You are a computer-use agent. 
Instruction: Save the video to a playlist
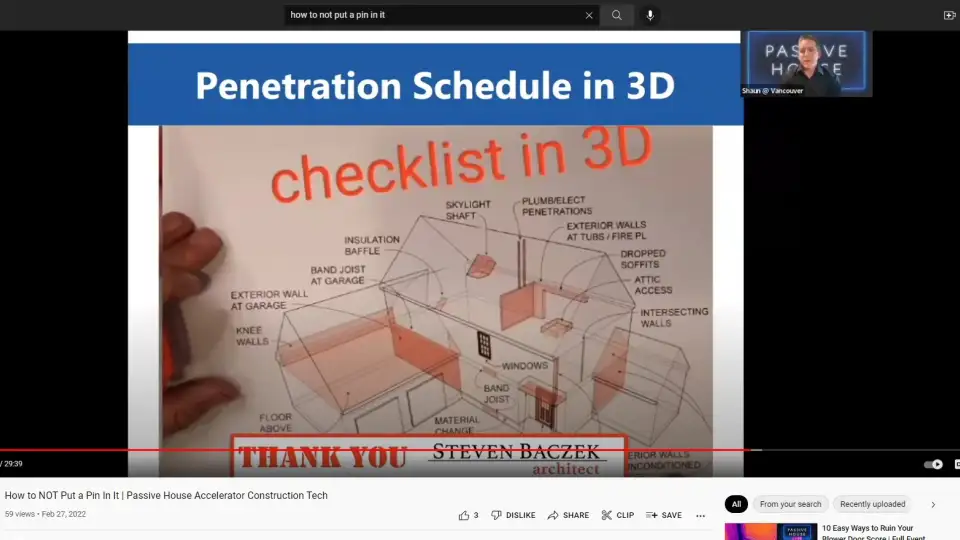[664, 515]
